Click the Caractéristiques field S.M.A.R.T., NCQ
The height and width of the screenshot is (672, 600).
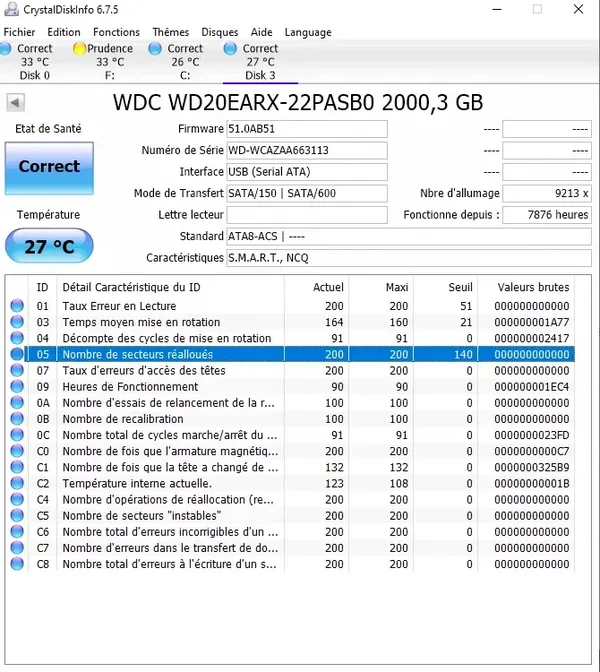pyautogui.click(x=409, y=258)
